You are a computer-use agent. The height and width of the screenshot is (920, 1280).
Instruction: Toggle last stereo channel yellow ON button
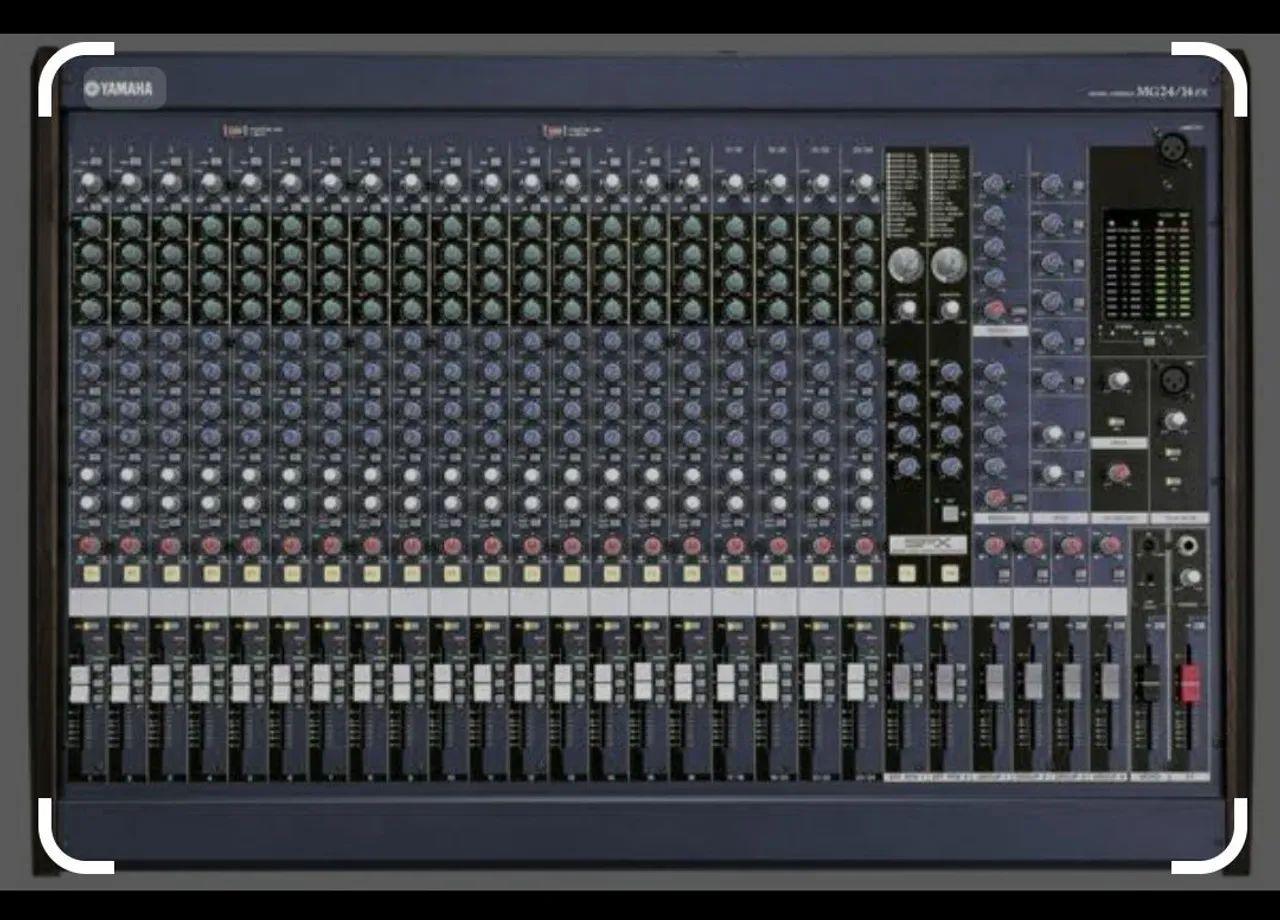[x=865, y=574]
